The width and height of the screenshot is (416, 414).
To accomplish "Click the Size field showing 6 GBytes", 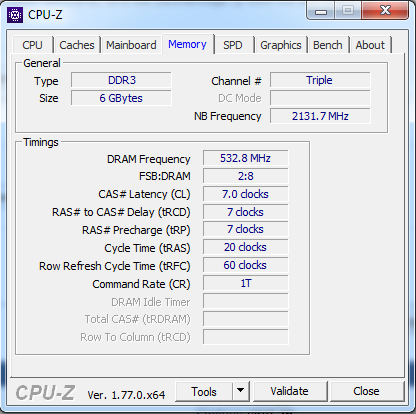I will [121, 98].
